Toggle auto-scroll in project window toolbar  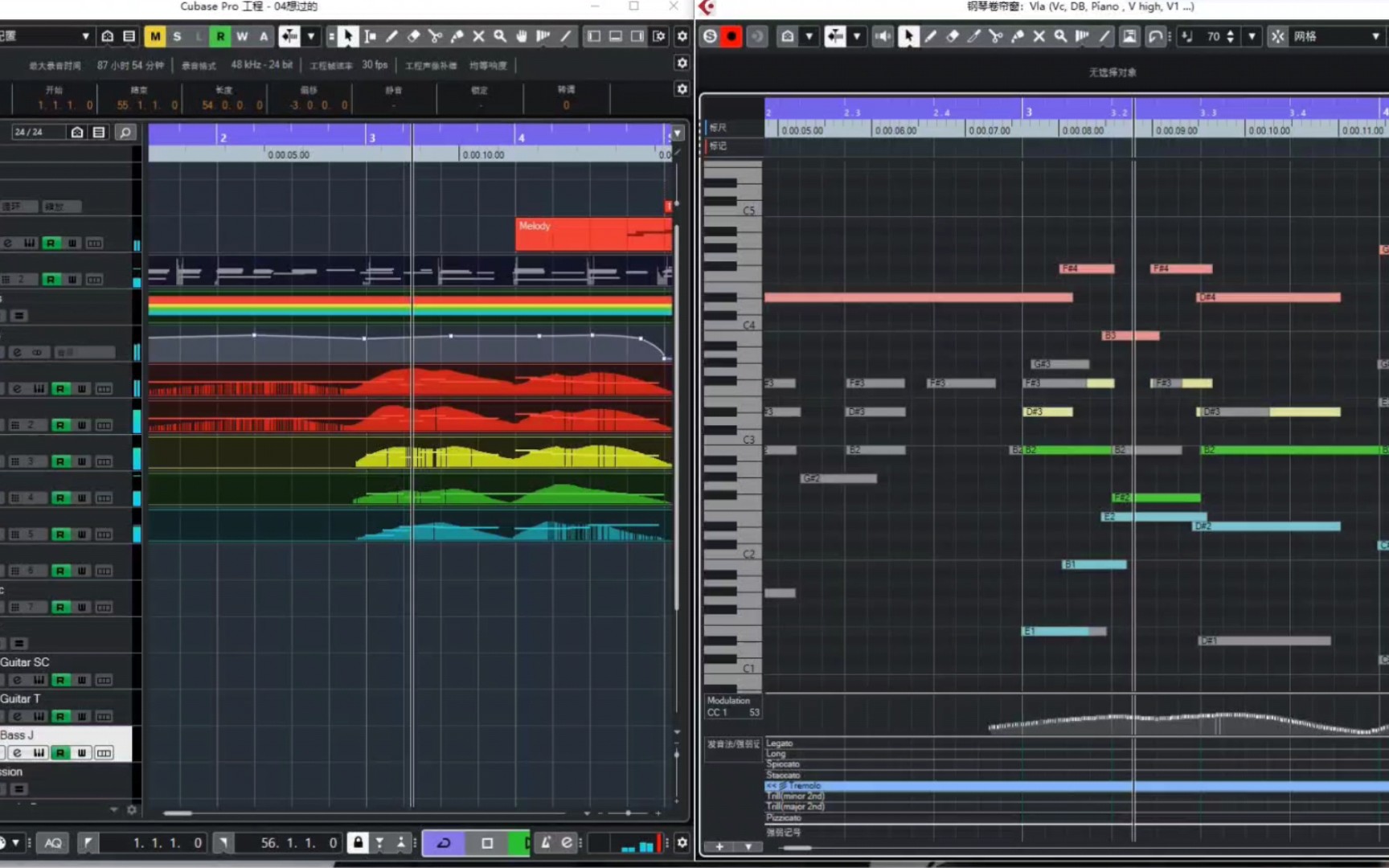coord(289,36)
